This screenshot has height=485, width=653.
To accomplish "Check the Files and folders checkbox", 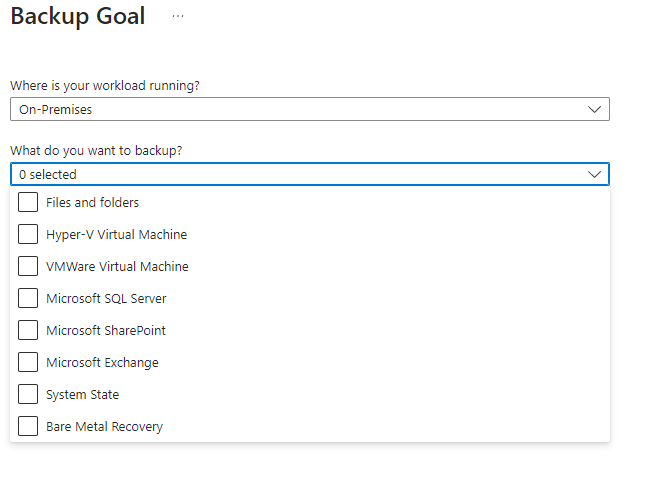I will point(28,202).
